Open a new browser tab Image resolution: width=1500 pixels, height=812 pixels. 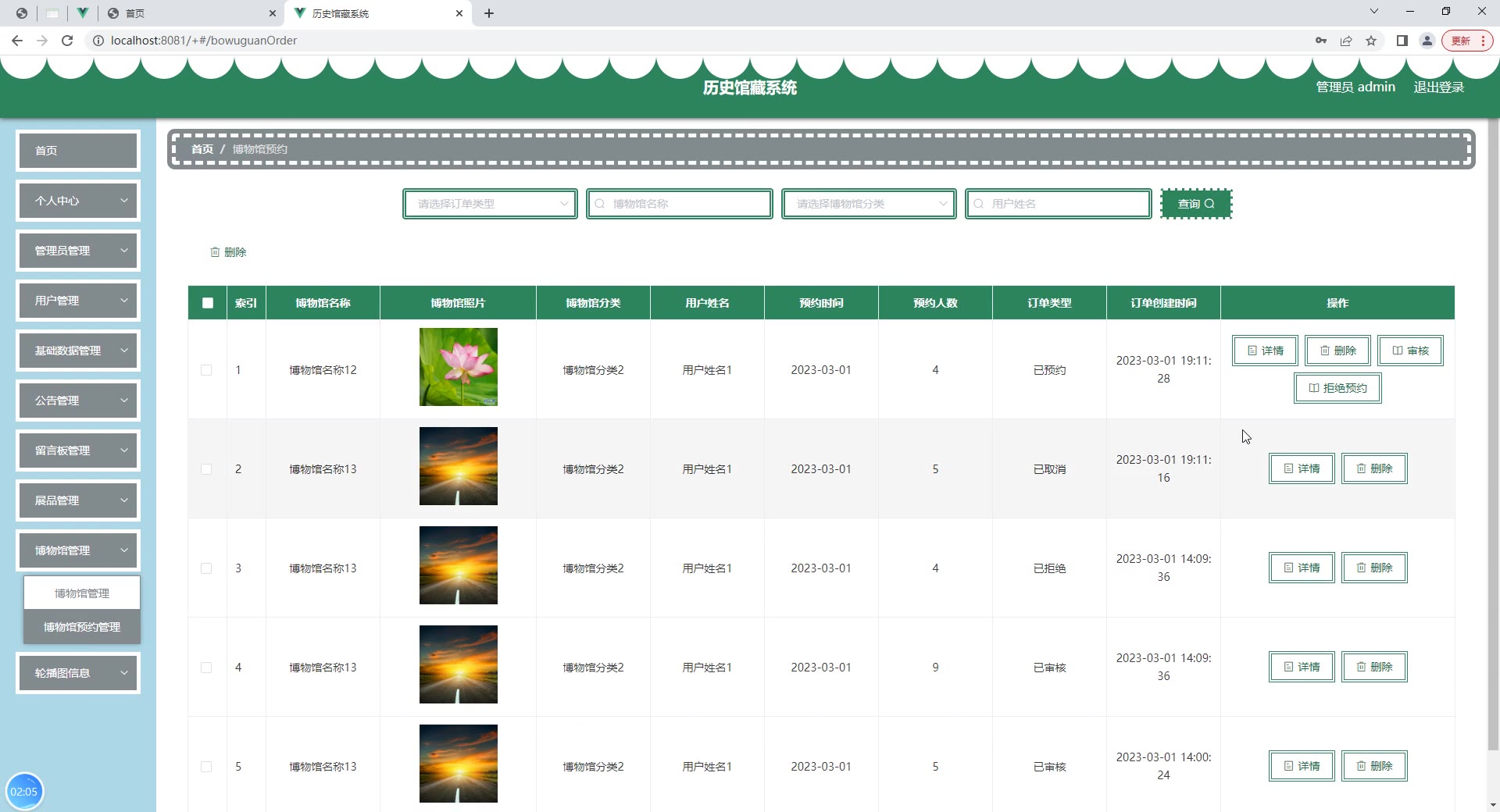tap(489, 13)
